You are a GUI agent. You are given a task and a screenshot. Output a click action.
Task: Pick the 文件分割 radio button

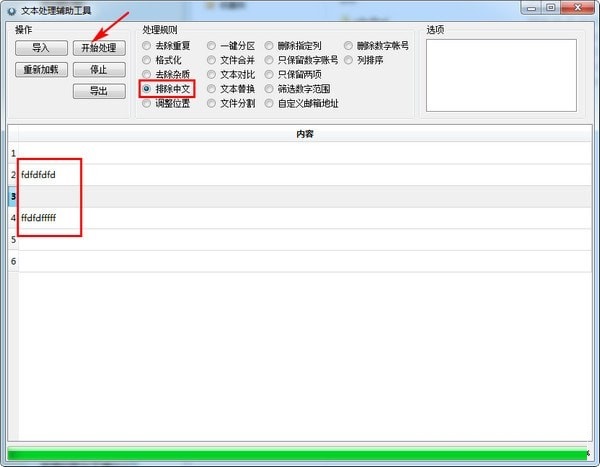[231, 103]
